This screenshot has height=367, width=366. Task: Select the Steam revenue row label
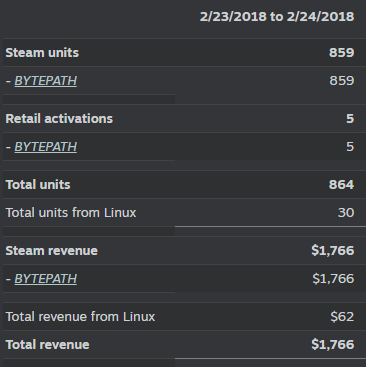click(x=52, y=251)
